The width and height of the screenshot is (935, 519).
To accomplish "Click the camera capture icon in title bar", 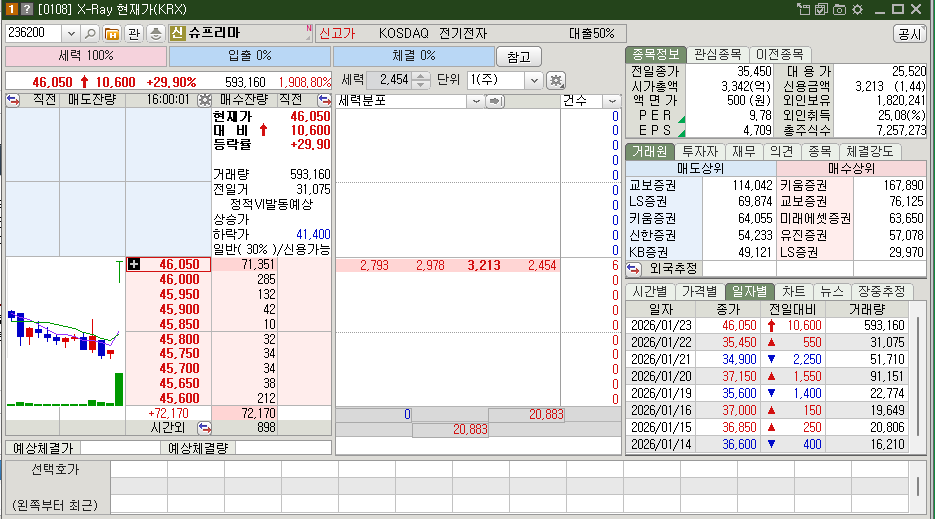I will [x=839, y=9].
